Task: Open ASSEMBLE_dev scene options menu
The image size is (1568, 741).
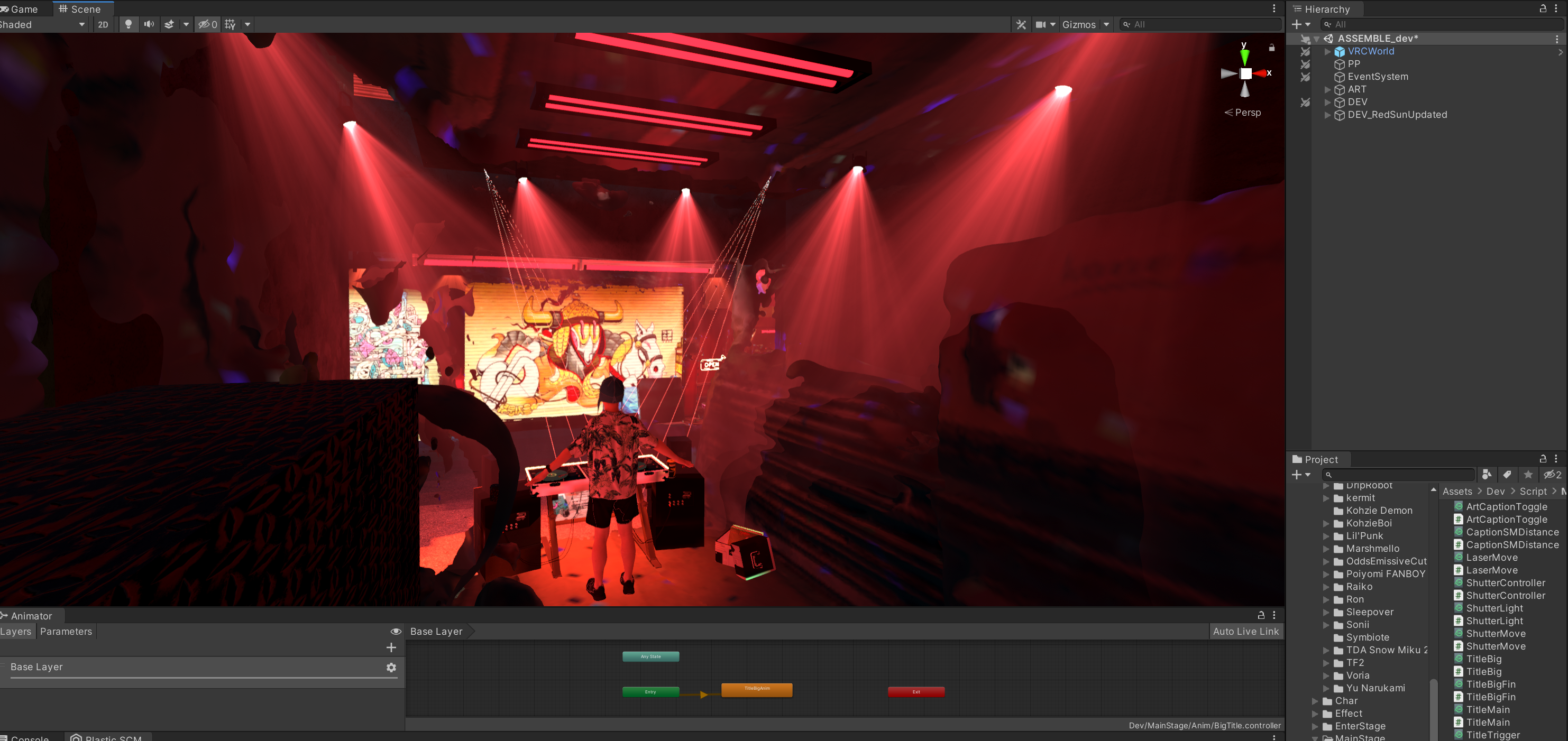Action: pyautogui.click(x=1557, y=39)
